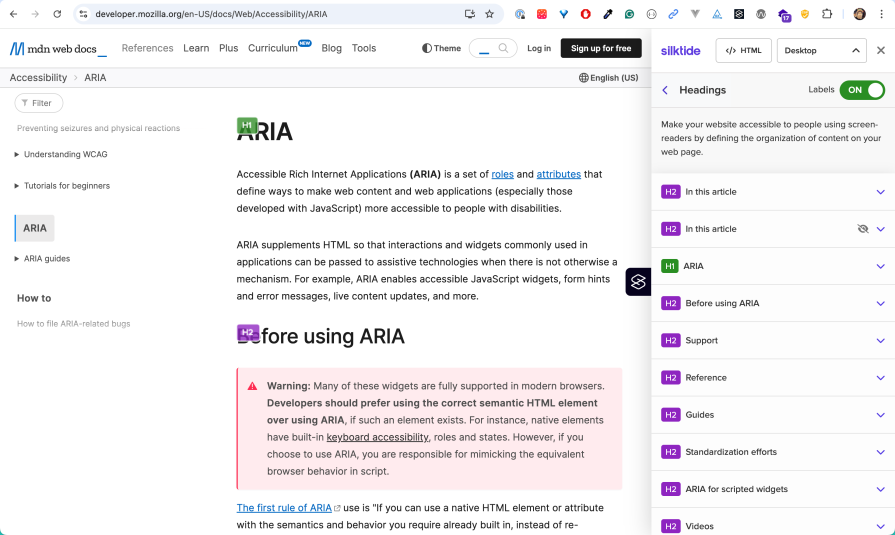Turn off the Labels toggle switch
895x535 pixels.
point(862,90)
